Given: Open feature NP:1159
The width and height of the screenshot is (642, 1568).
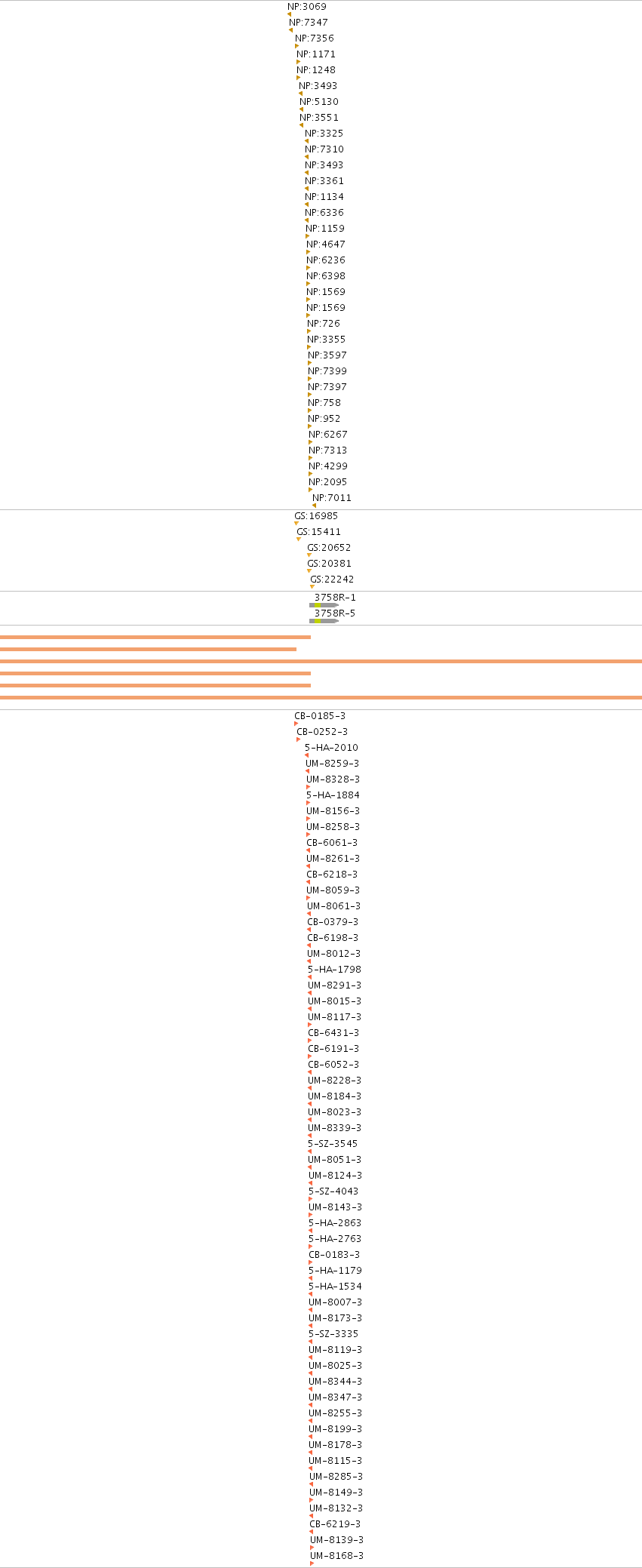Looking at the screenshot, I should (325, 229).
